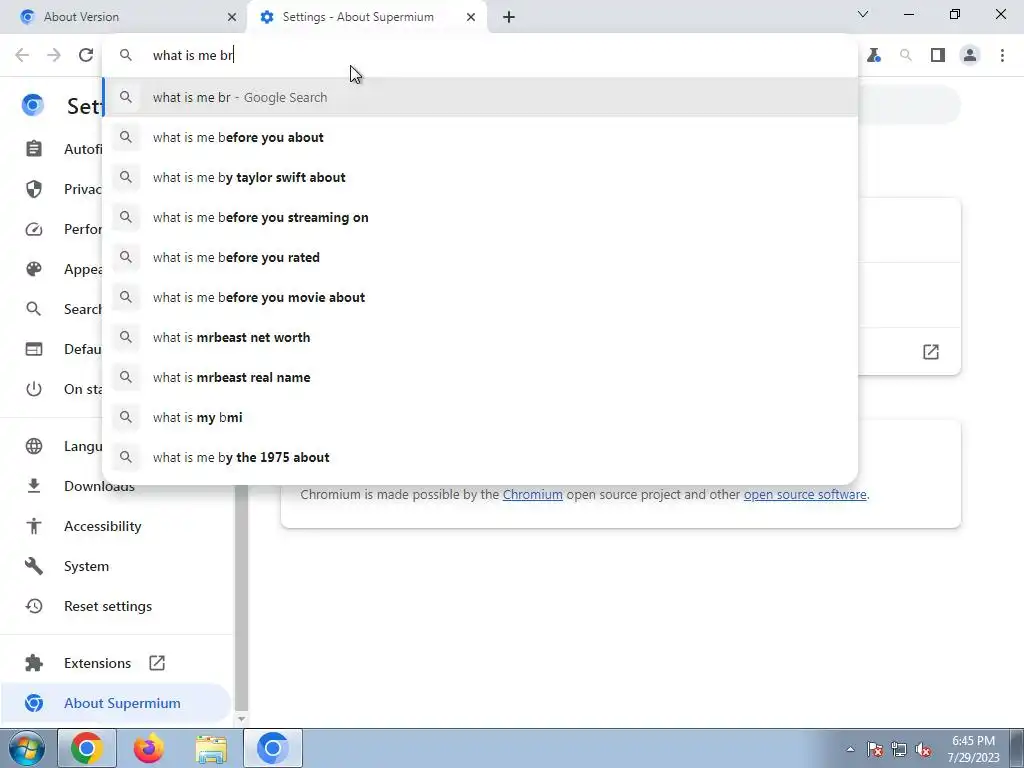The height and width of the screenshot is (768, 1024).
Task: Select 'what is mrbeast real name' suggestion
Action: click(x=480, y=377)
